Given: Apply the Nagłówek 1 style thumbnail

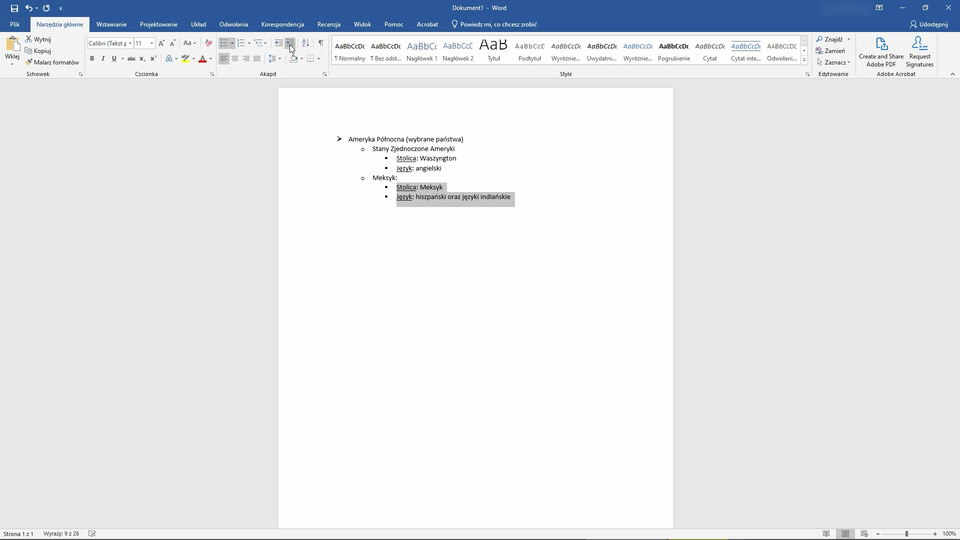Looking at the screenshot, I should pos(421,50).
